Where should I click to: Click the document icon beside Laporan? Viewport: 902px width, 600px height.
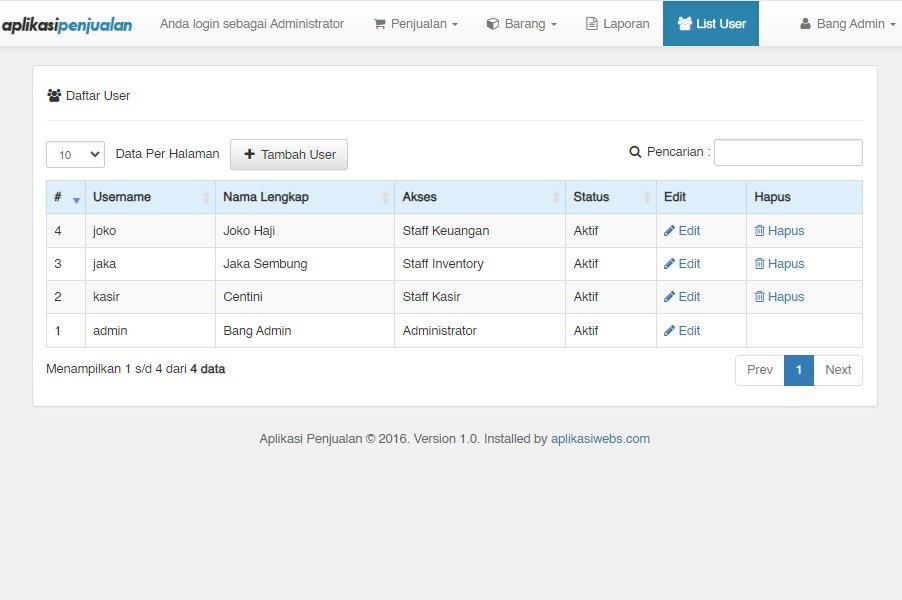click(591, 24)
